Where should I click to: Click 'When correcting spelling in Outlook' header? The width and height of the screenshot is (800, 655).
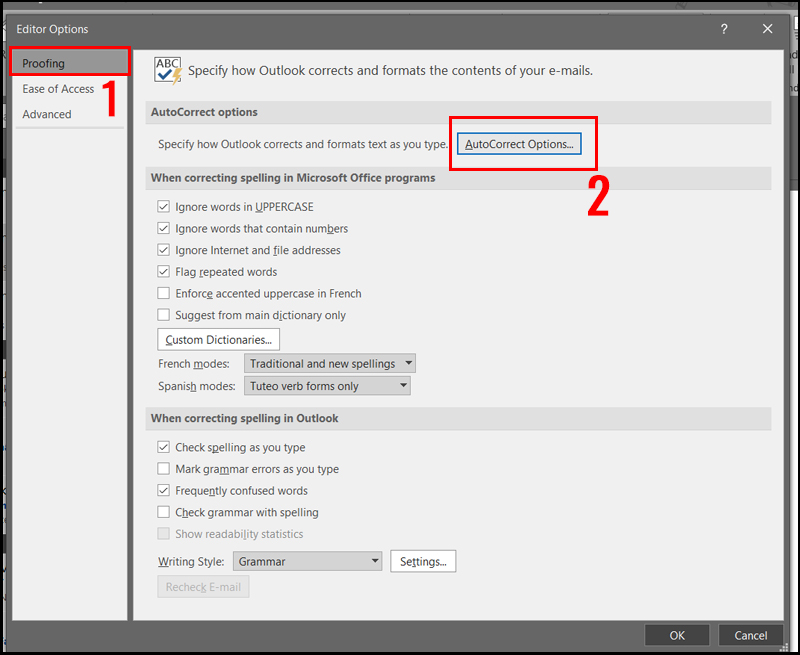coord(458,418)
